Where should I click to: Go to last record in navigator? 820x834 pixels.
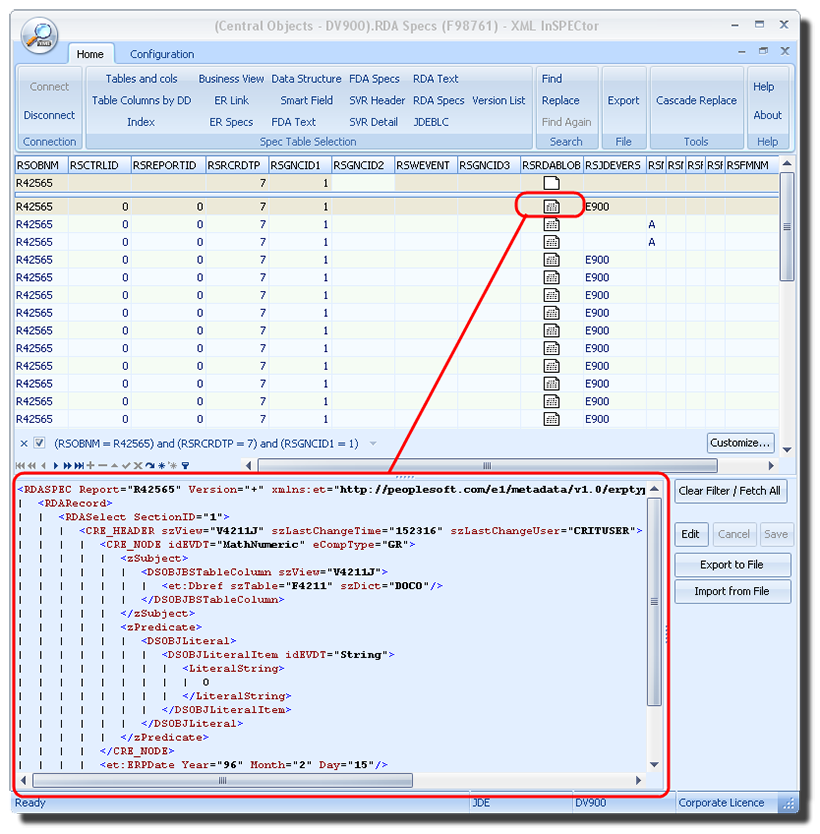[x=79, y=465]
